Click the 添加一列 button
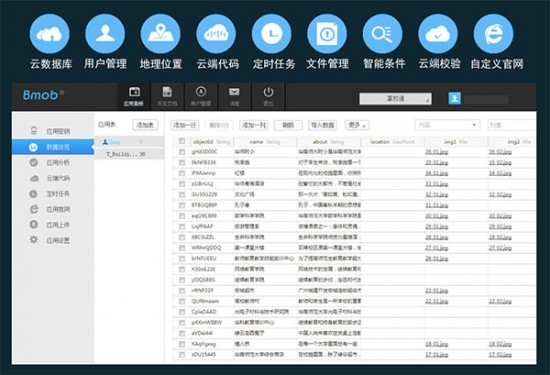Screen dimensions: 550x375 coord(254,125)
